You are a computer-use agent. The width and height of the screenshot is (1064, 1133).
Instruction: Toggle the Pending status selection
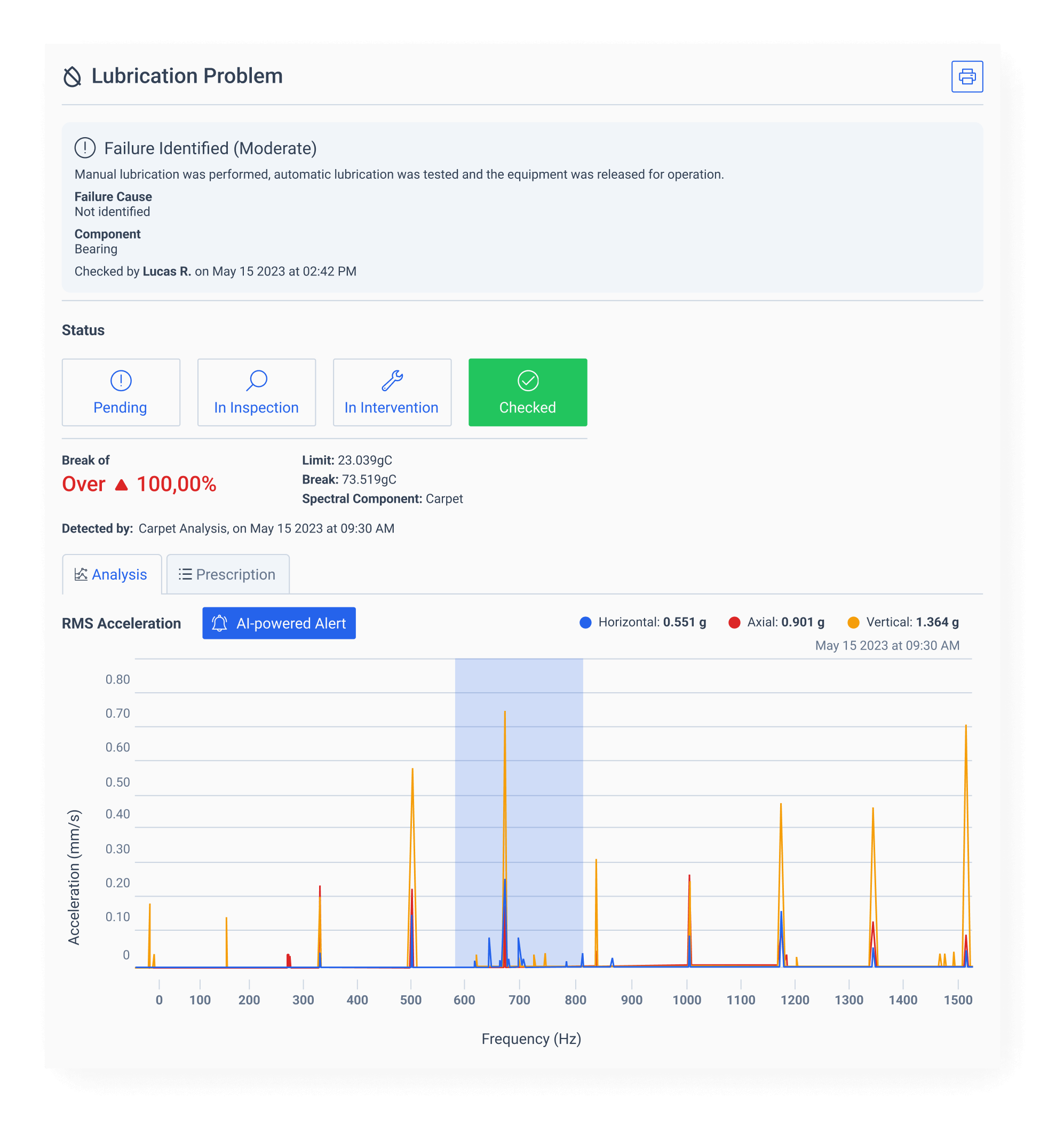click(120, 392)
